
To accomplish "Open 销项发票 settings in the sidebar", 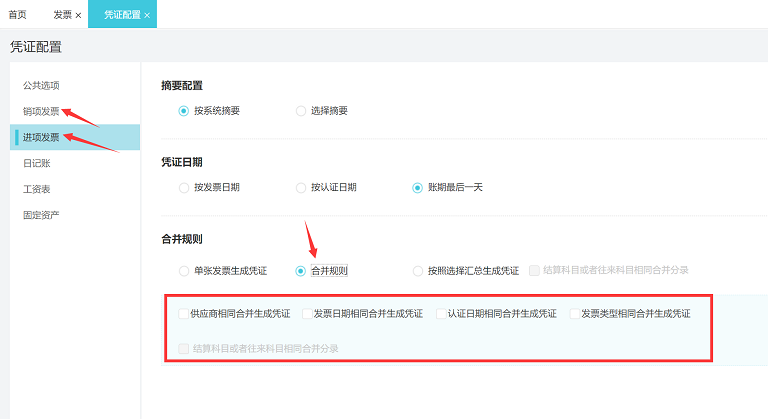I will (41, 111).
